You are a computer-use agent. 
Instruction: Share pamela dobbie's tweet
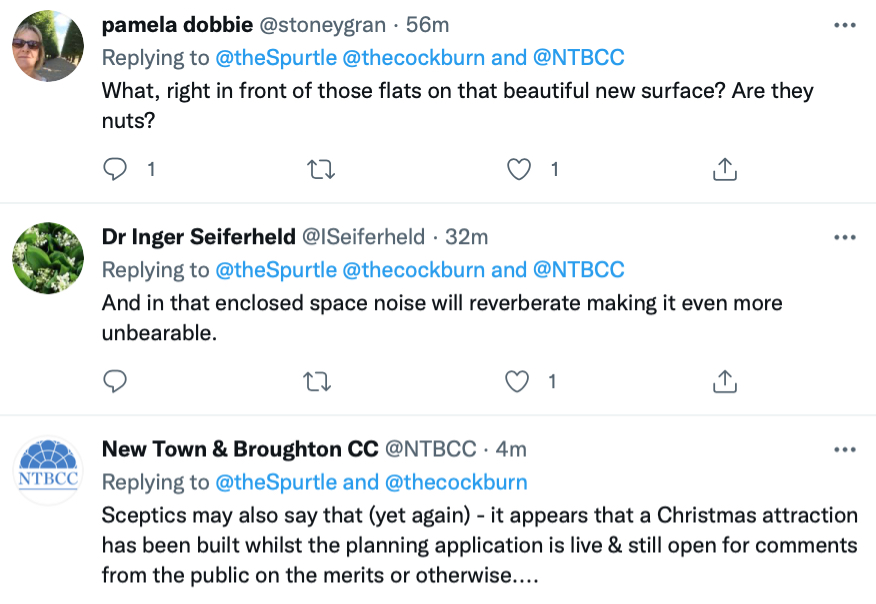coord(725,169)
